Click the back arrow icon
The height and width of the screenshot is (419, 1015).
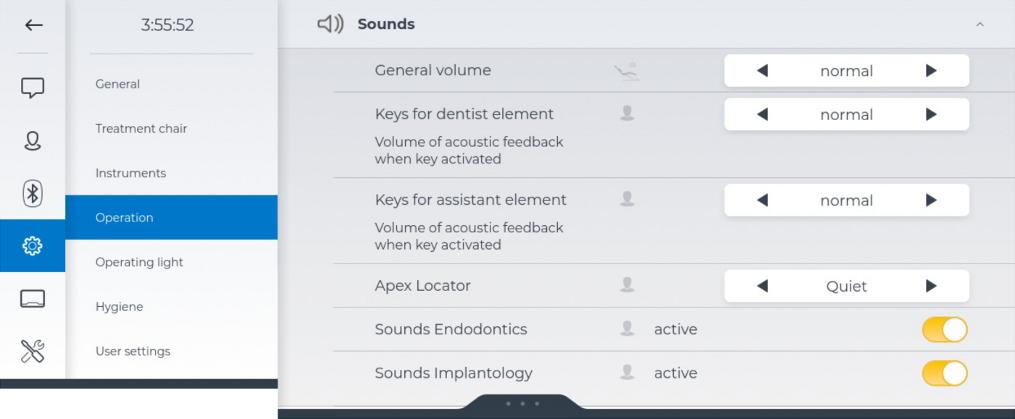[x=33, y=25]
